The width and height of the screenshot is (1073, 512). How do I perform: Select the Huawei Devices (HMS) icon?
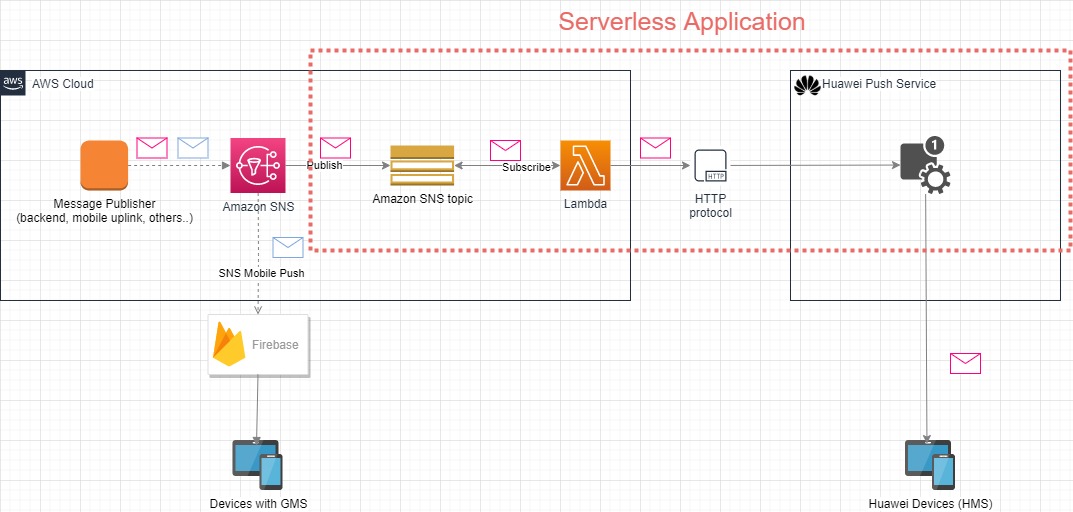(930, 465)
